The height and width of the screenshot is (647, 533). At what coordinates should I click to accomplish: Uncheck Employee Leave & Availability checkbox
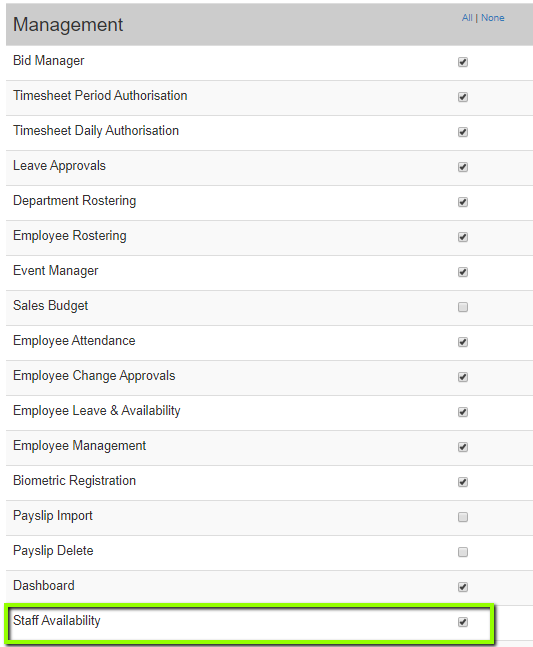pos(462,412)
